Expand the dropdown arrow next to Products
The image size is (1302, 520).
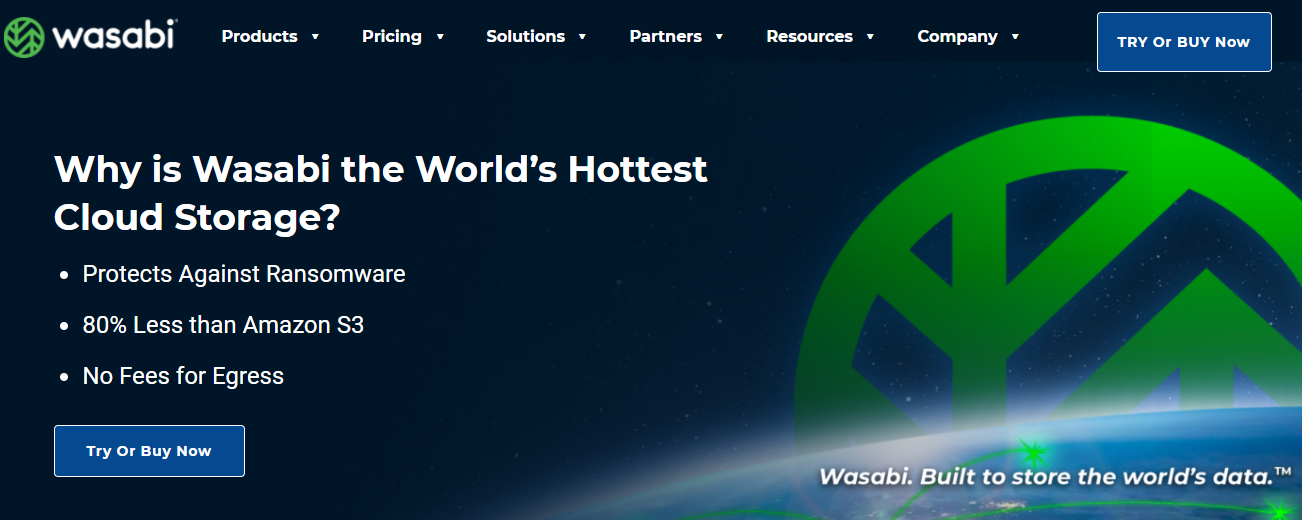315,37
